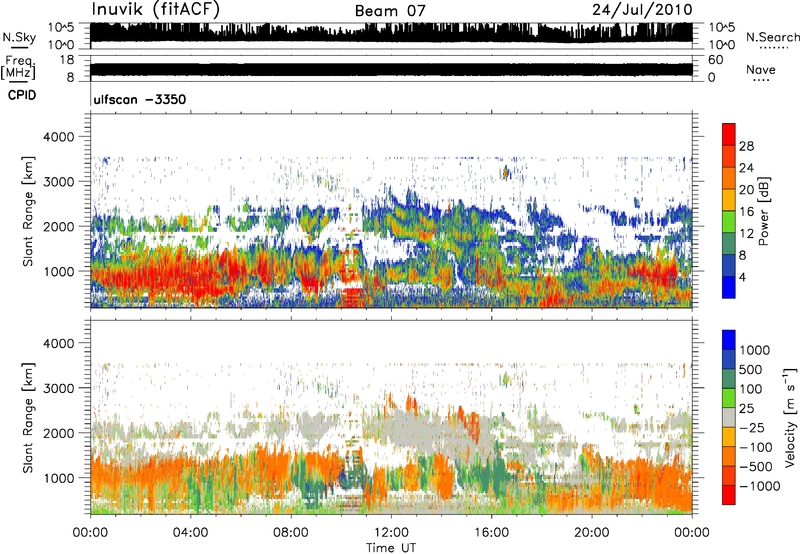The height and width of the screenshot is (554, 800).
Task: Click the '20:00' time axis tick label
Action: tap(591, 533)
